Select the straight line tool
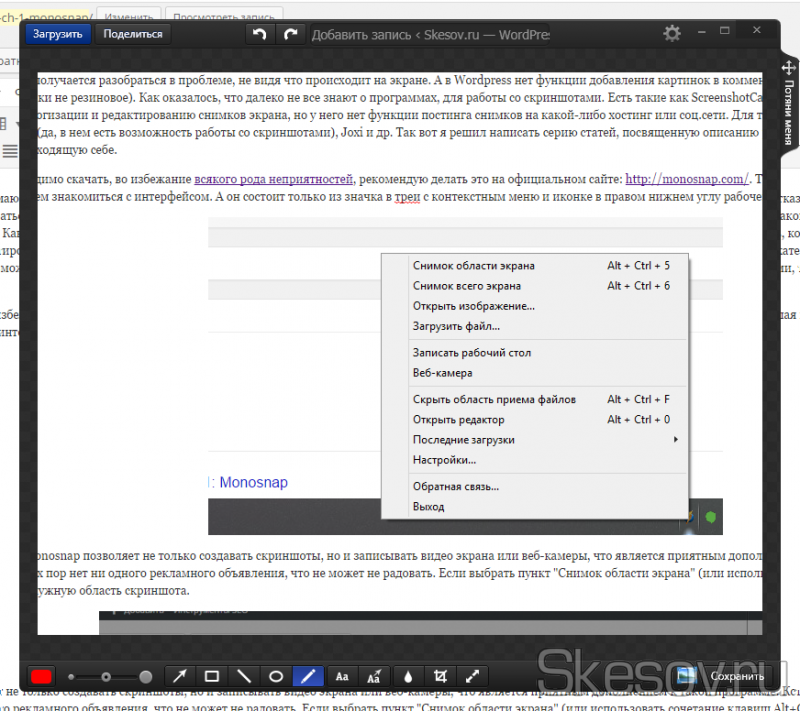Image resolution: width=800 pixels, height=711 pixels. (x=244, y=676)
